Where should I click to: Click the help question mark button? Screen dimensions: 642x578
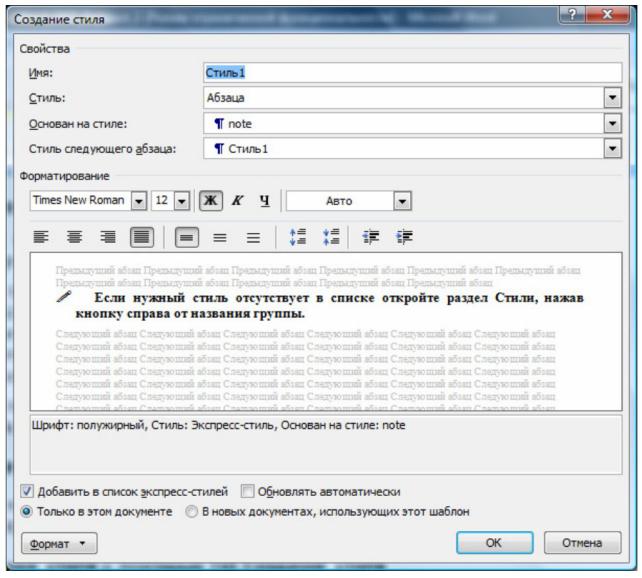[572, 14]
